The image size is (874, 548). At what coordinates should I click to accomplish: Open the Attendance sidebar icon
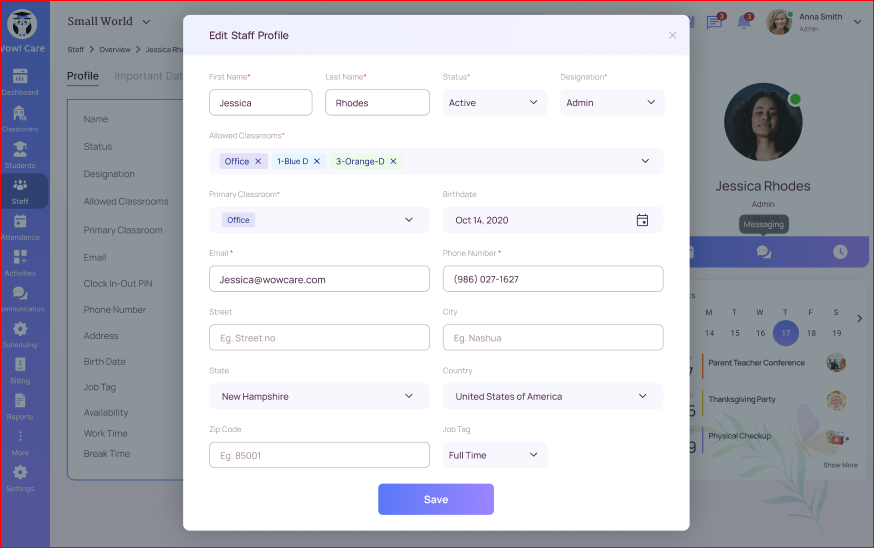(20, 226)
